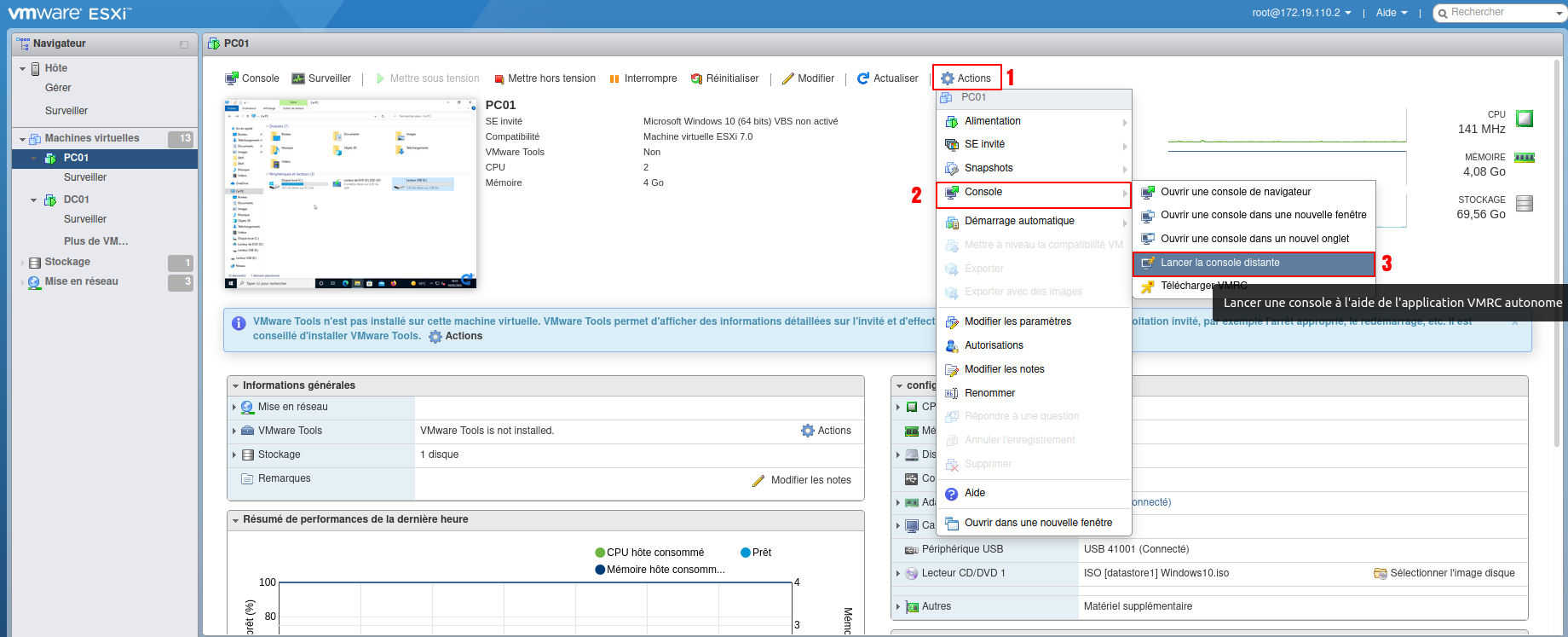Click the Réinitialiser reset icon
Image resolution: width=1568 pixels, height=637 pixels.
pos(696,78)
